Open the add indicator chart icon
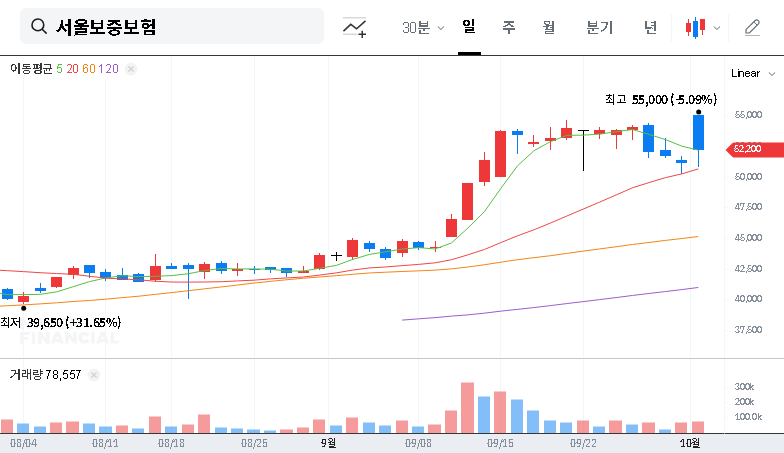Viewport: 784px width, 453px height. pos(354,28)
